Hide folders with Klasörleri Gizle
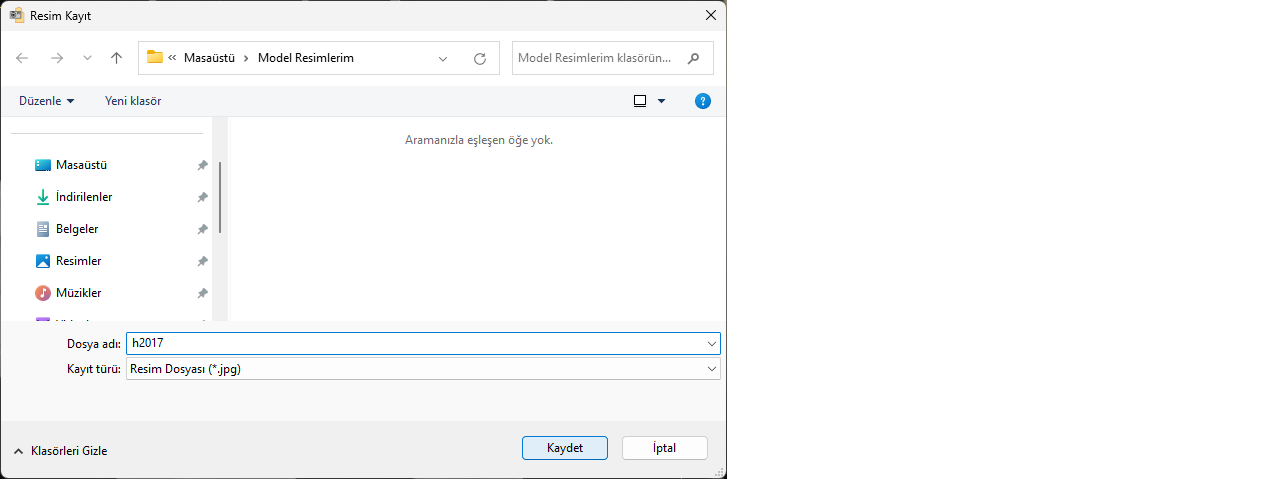Screen dimensions: 1270x479 click(x=61, y=451)
